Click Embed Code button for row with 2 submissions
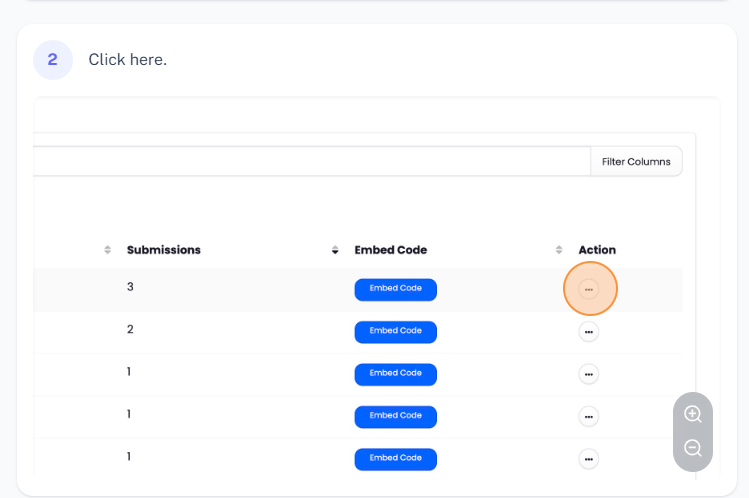749x498 pixels. pos(396,331)
